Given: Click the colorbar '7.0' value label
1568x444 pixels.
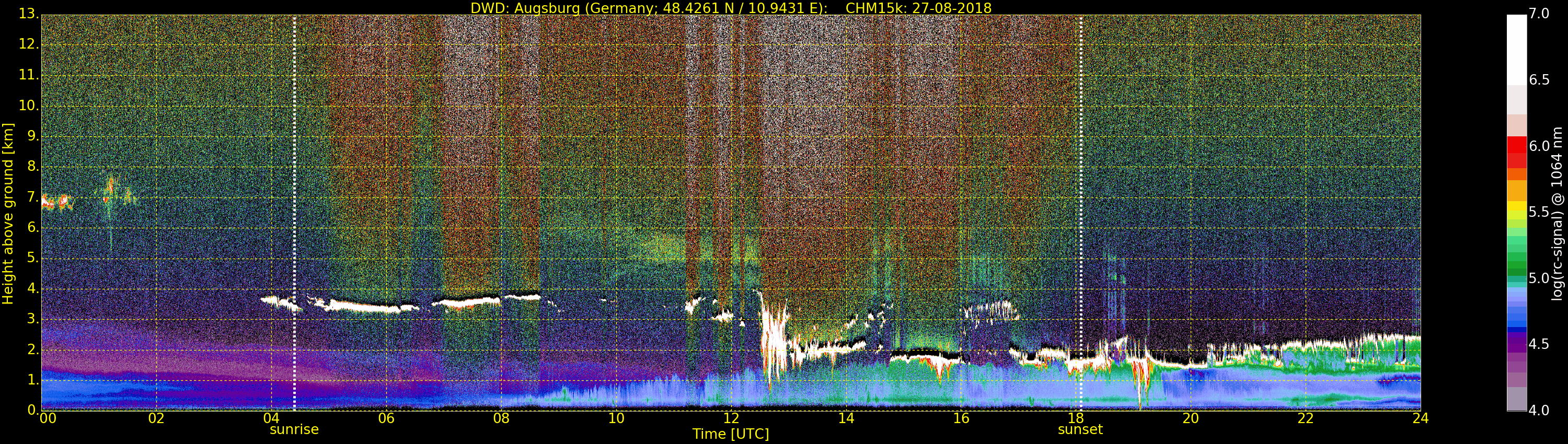Looking at the screenshot, I should click(1539, 14).
